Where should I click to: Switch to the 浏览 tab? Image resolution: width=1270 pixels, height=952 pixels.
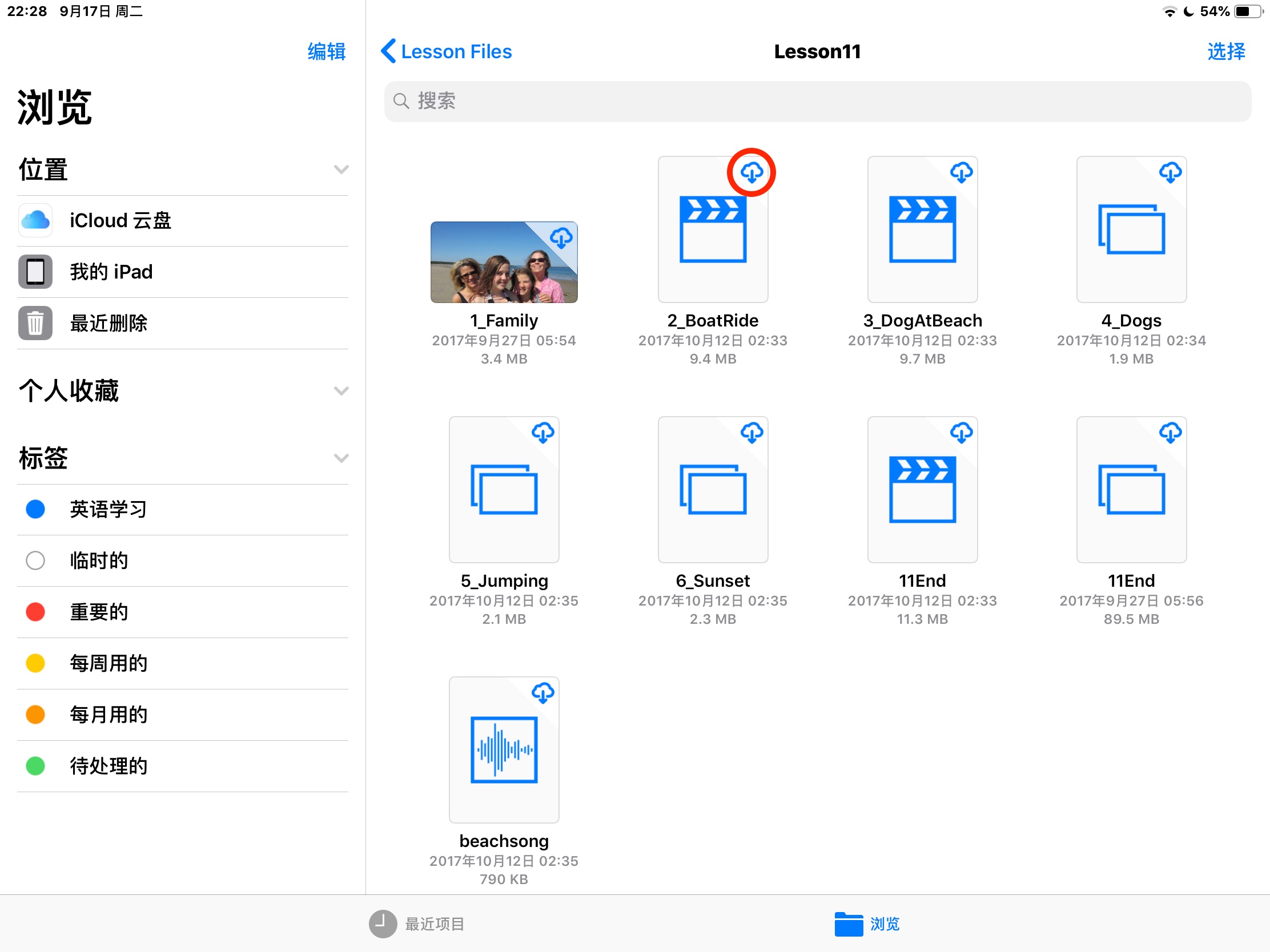click(x=867, y=923)
